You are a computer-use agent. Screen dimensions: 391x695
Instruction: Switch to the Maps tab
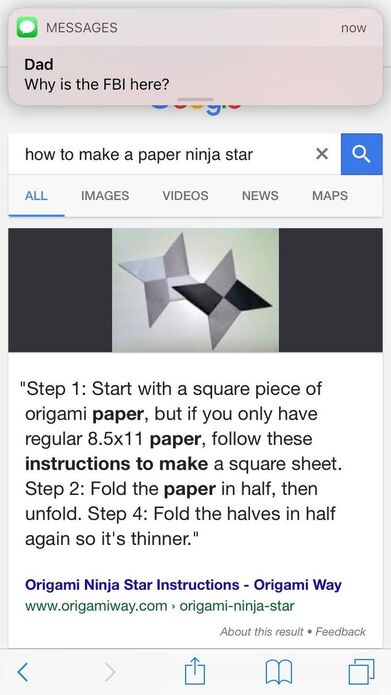coord(330,195)
